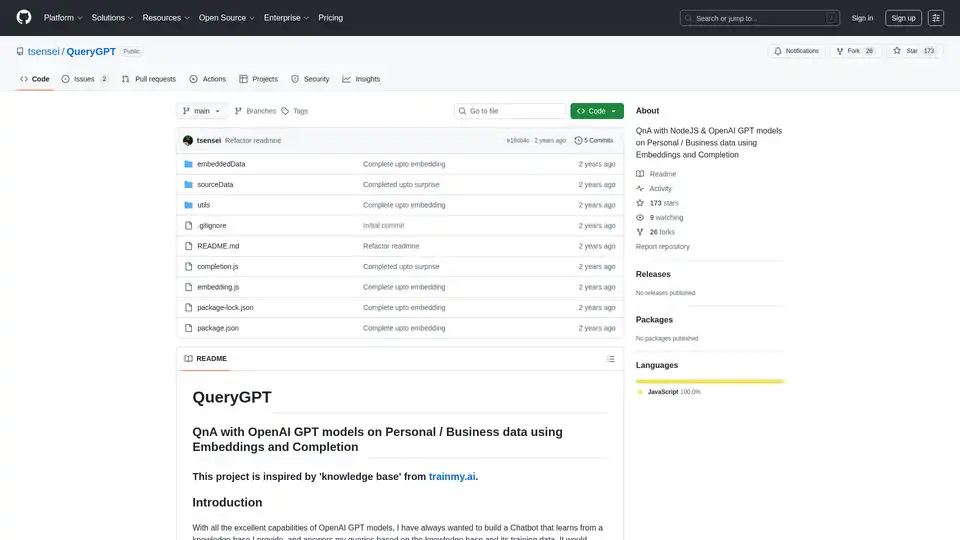
Task: Open the green Code dropdown
Action: [597, 111]
